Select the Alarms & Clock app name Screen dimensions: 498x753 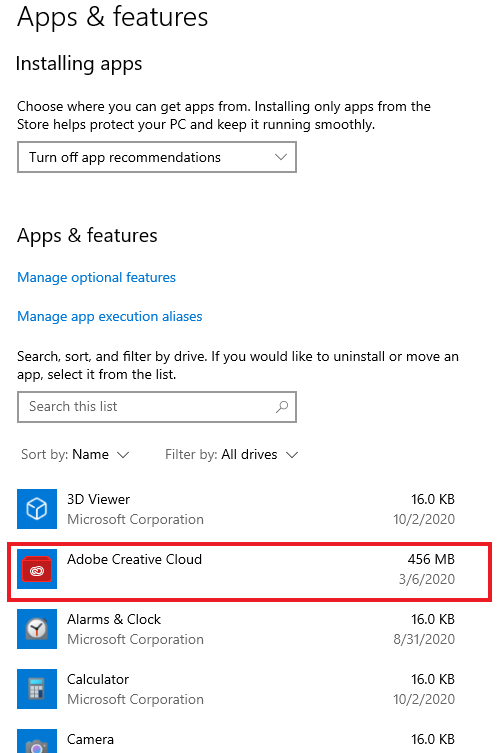(x=114, y=619)
